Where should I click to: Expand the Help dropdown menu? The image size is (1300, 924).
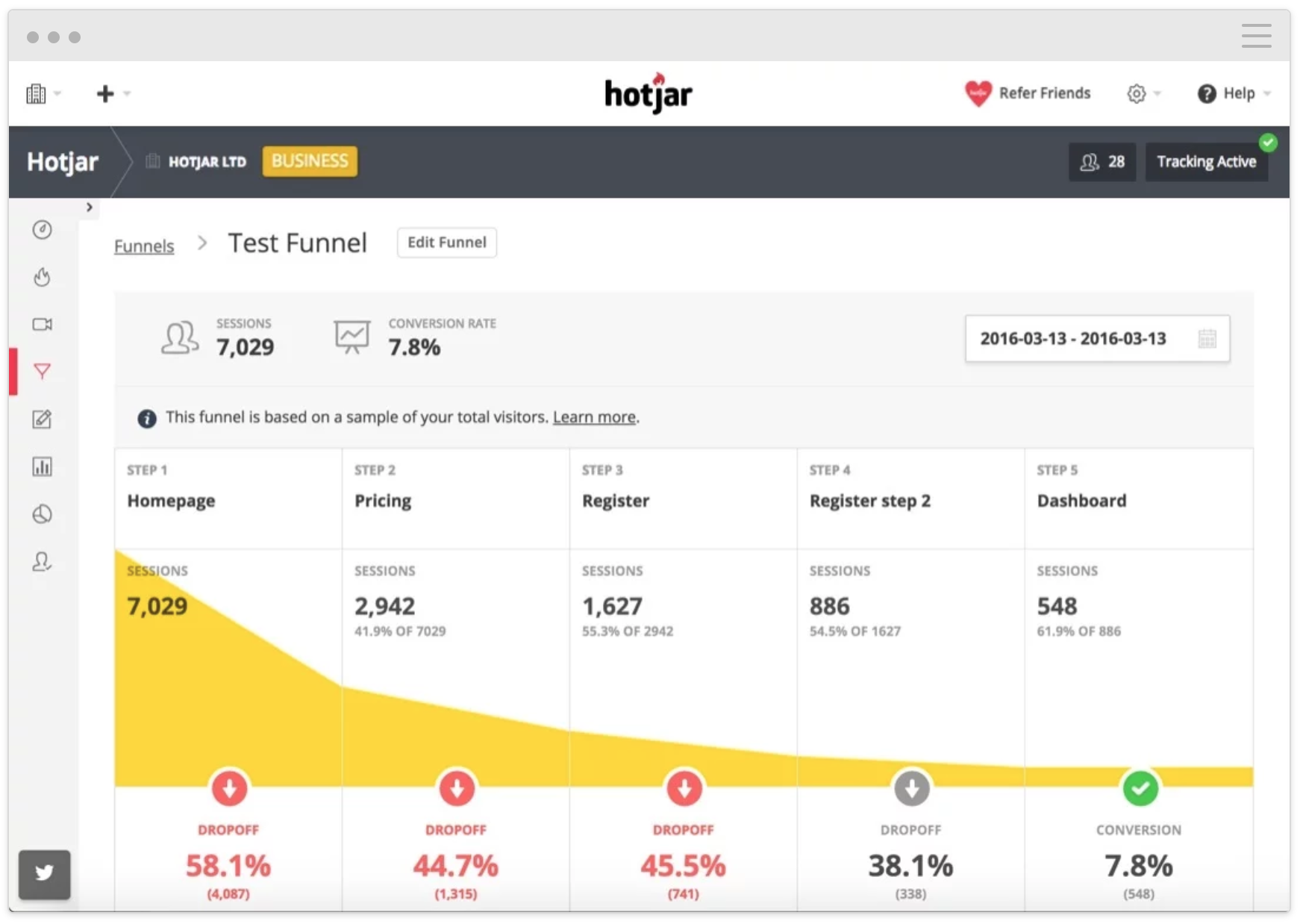(x=1266, y=93)
